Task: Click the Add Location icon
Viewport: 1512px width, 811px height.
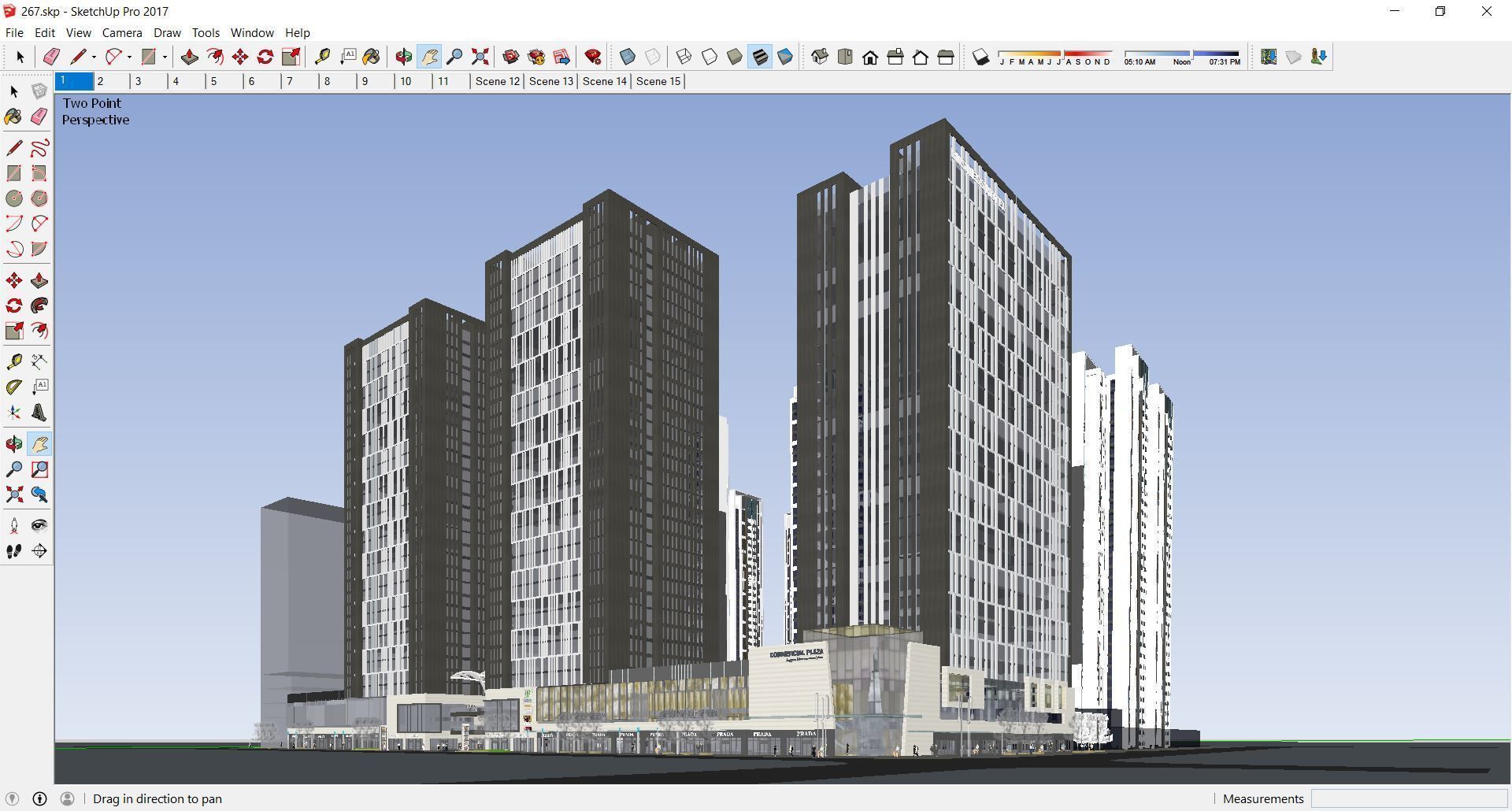Action: [x=1269, y=57]
